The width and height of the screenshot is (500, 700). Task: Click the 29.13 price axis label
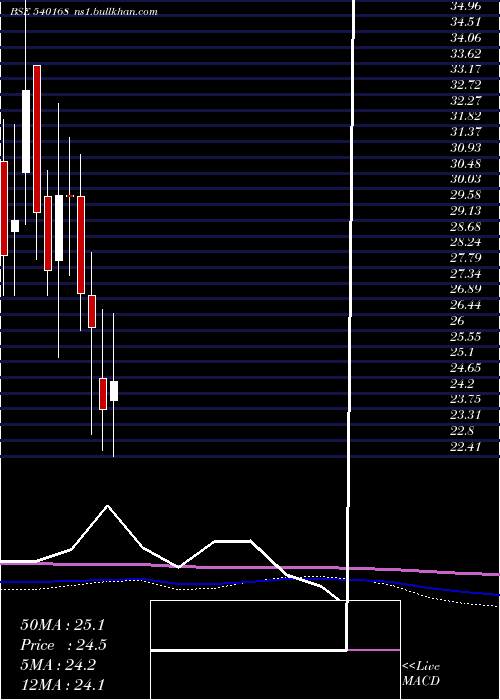(465, 210)
